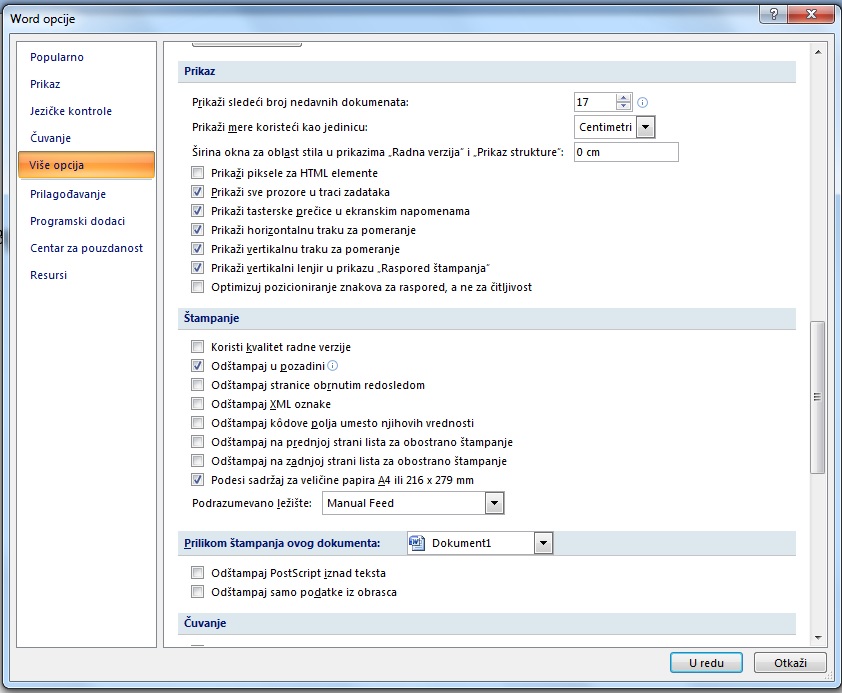This screenshot has height=693, width=842.
Task: Uncheck Prikaži sve prozore u traci zadataka
Action: pos(198,192)
